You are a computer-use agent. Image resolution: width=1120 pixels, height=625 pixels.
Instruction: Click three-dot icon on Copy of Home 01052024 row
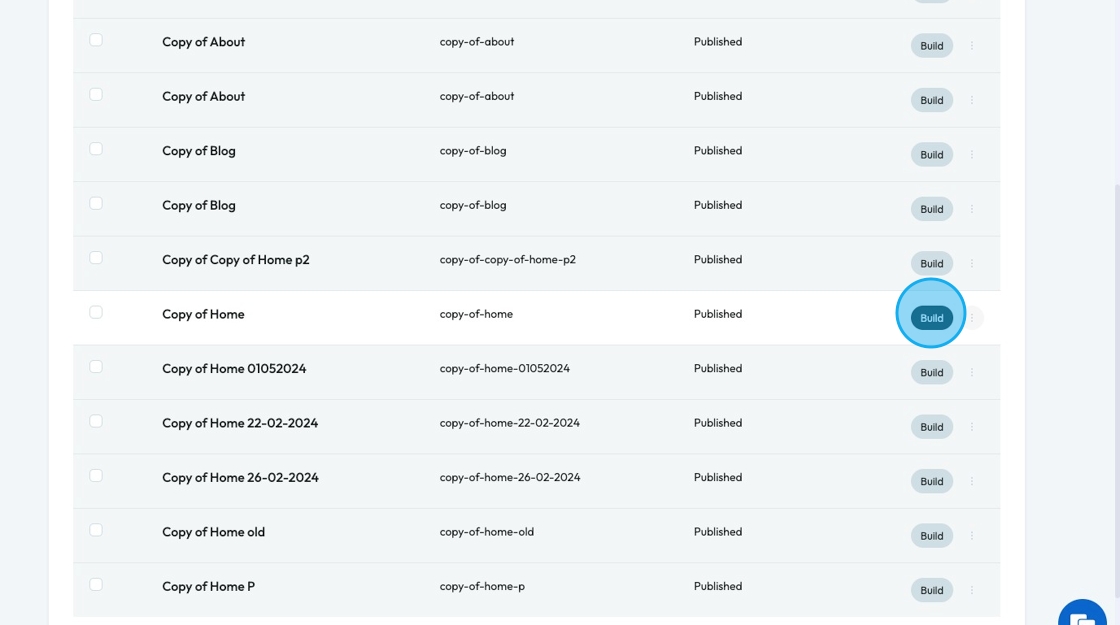(972, 372)
